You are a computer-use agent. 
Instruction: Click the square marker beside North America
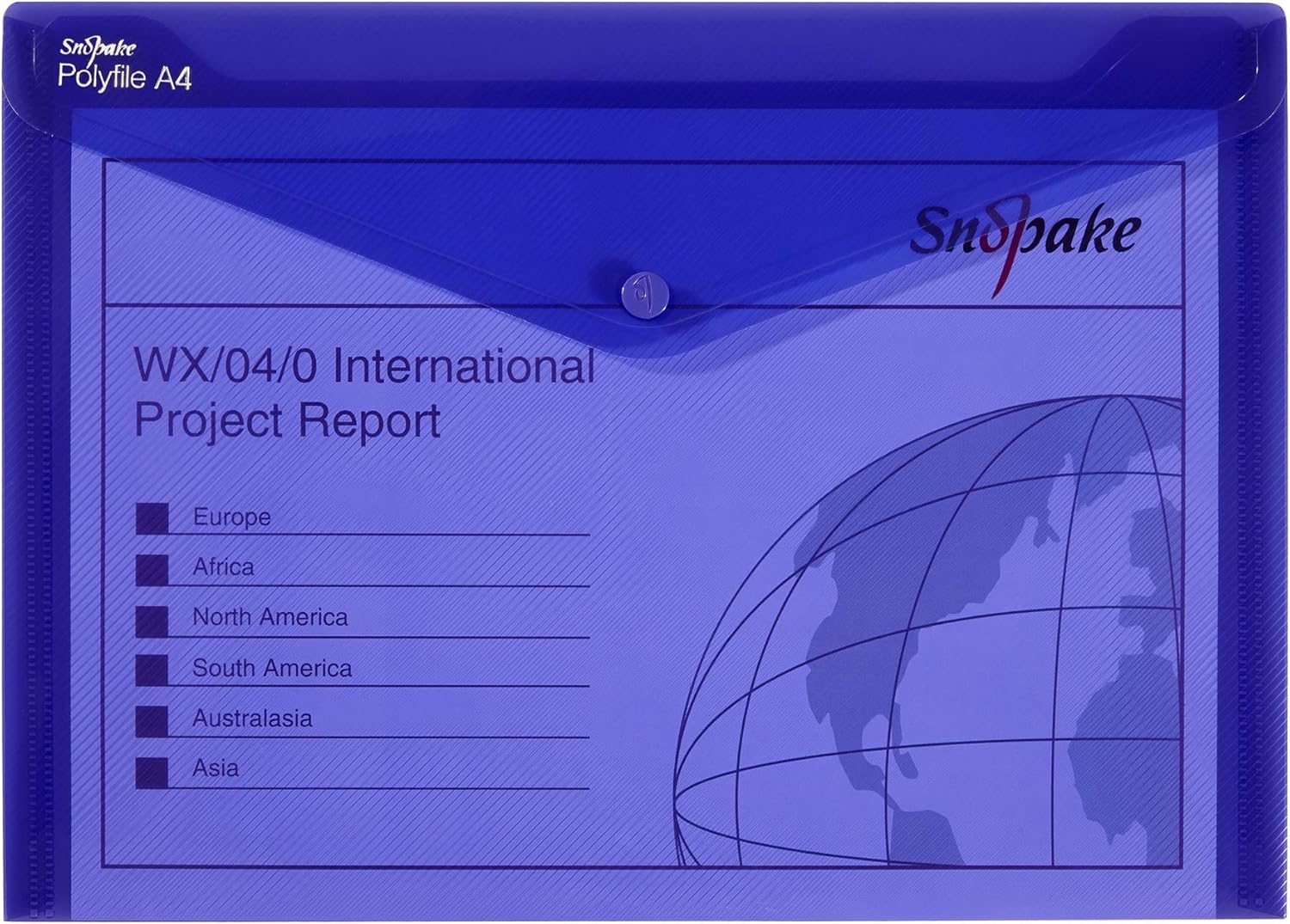click(x=152, y=621)
